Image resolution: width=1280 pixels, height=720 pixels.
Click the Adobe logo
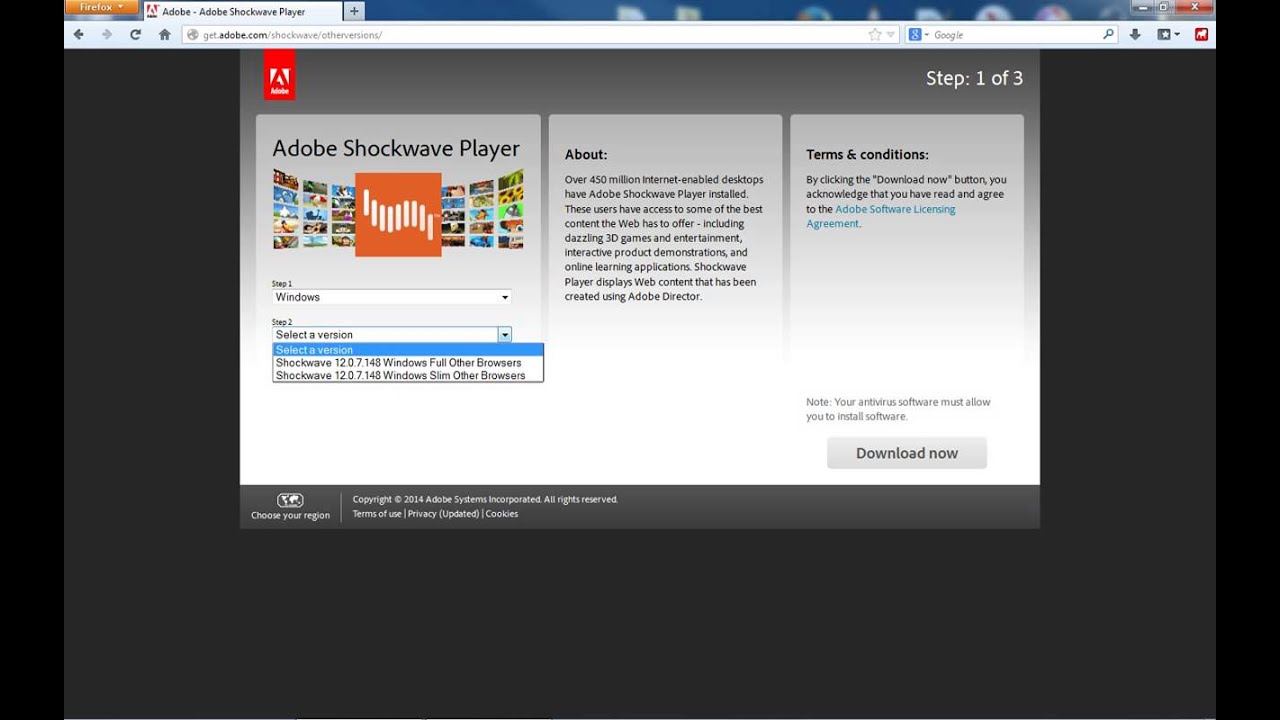click(279, 75)
